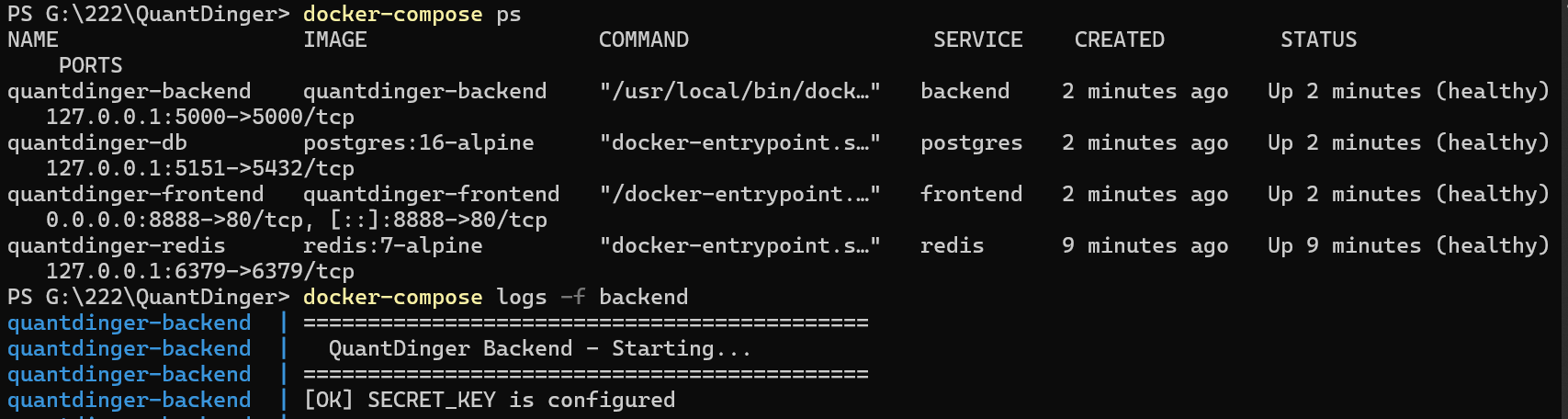The width and height of the screenshot is (1568, 419).
Task: Click the COMMAND column header
Action: click(x=644, y=40)
